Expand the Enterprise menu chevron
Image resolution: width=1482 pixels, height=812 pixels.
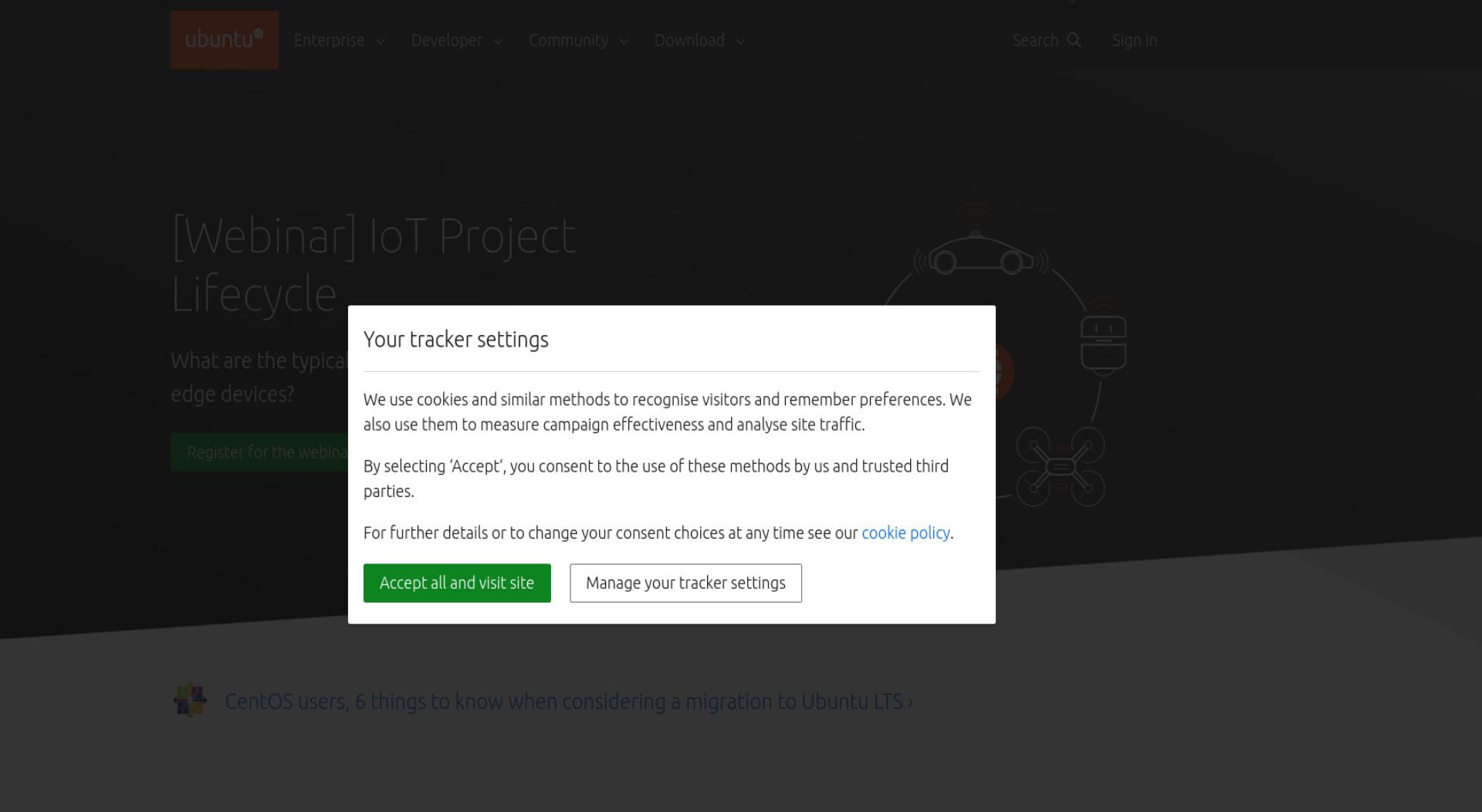click(x=381, y=42)
